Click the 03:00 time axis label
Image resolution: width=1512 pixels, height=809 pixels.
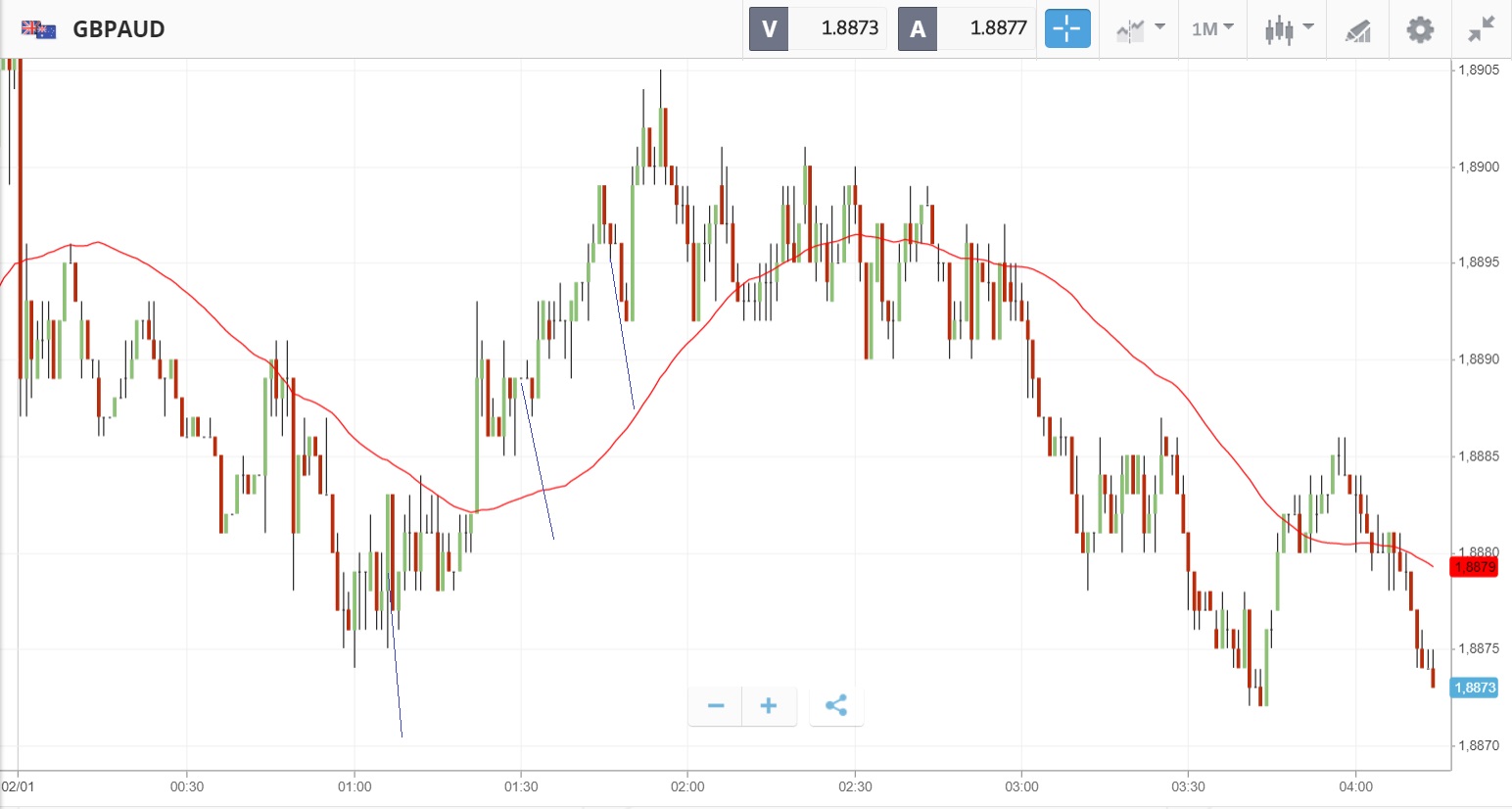point(1021,786)
